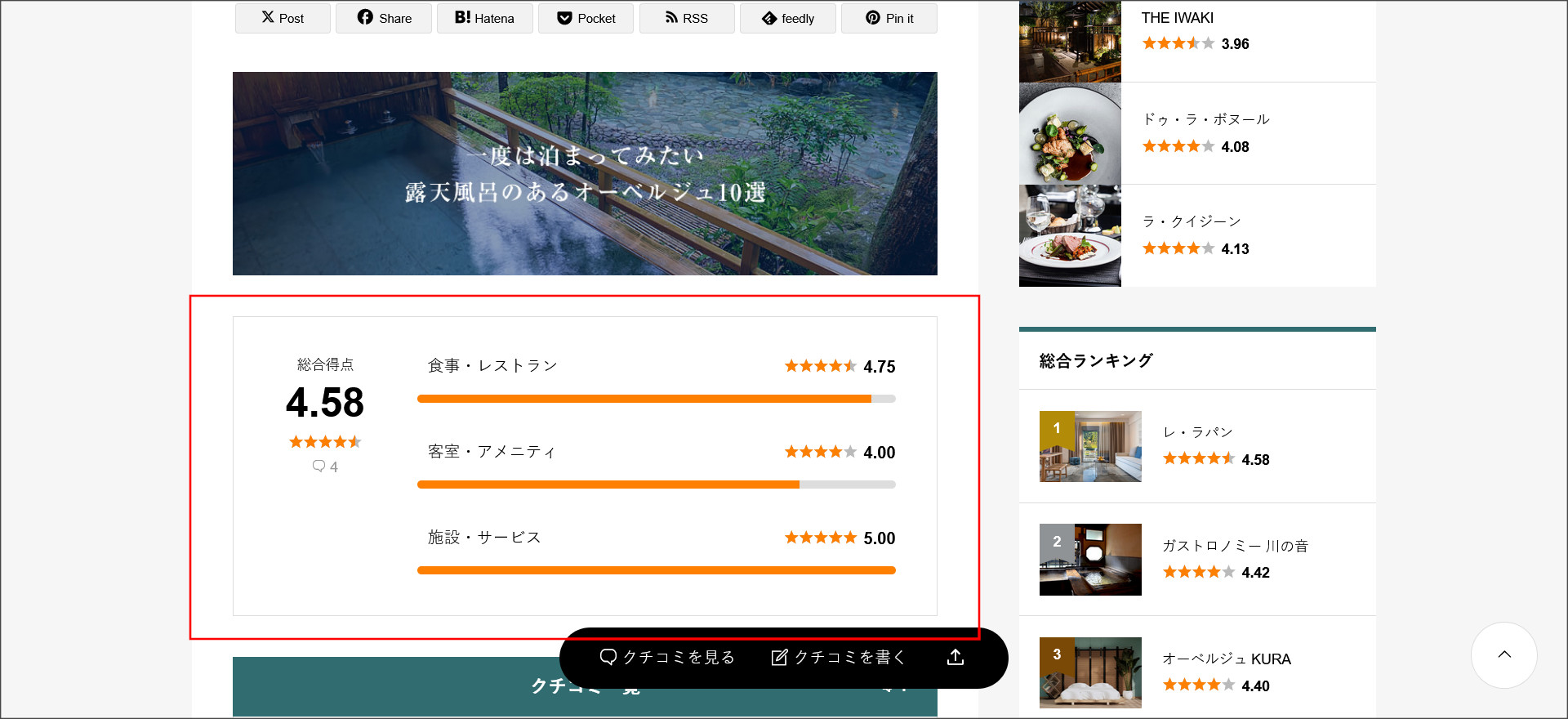The height and width of the screenshot is (719, 1568).
Task: Save the page to Pocket
Action: (x=586, y=18)
